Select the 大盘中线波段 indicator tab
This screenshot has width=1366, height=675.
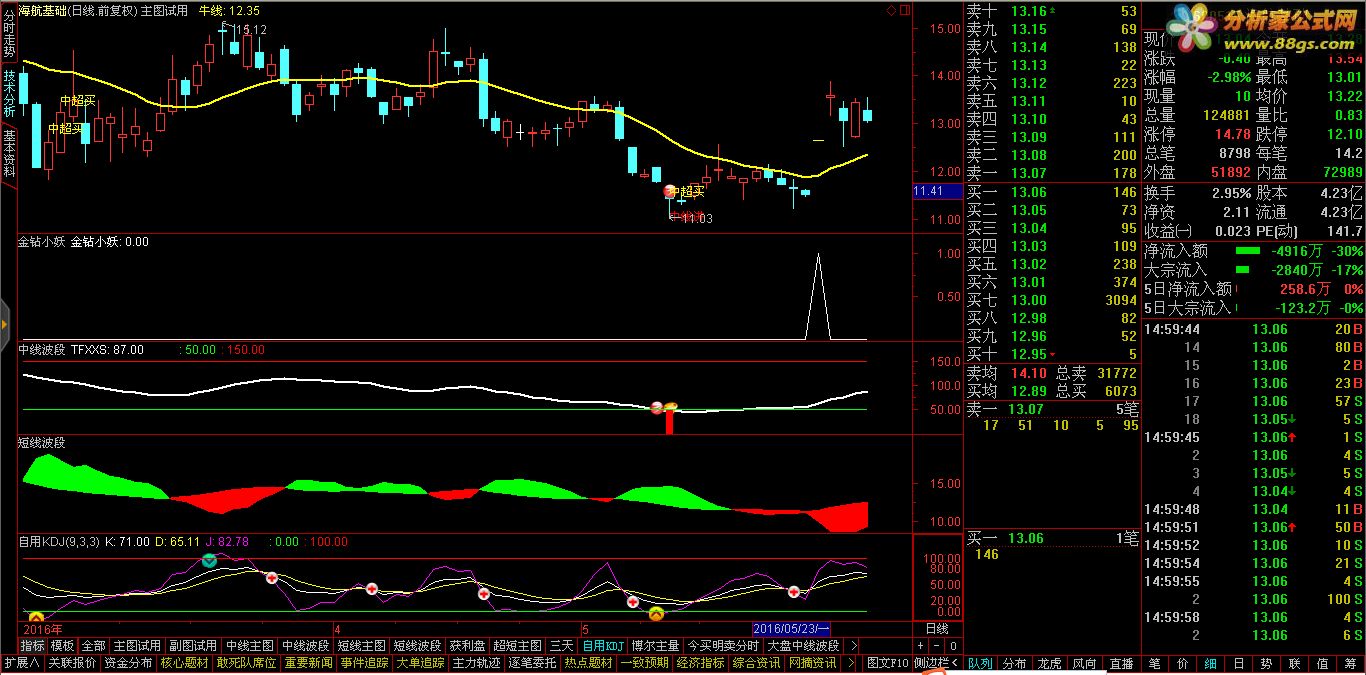(803, 646)
